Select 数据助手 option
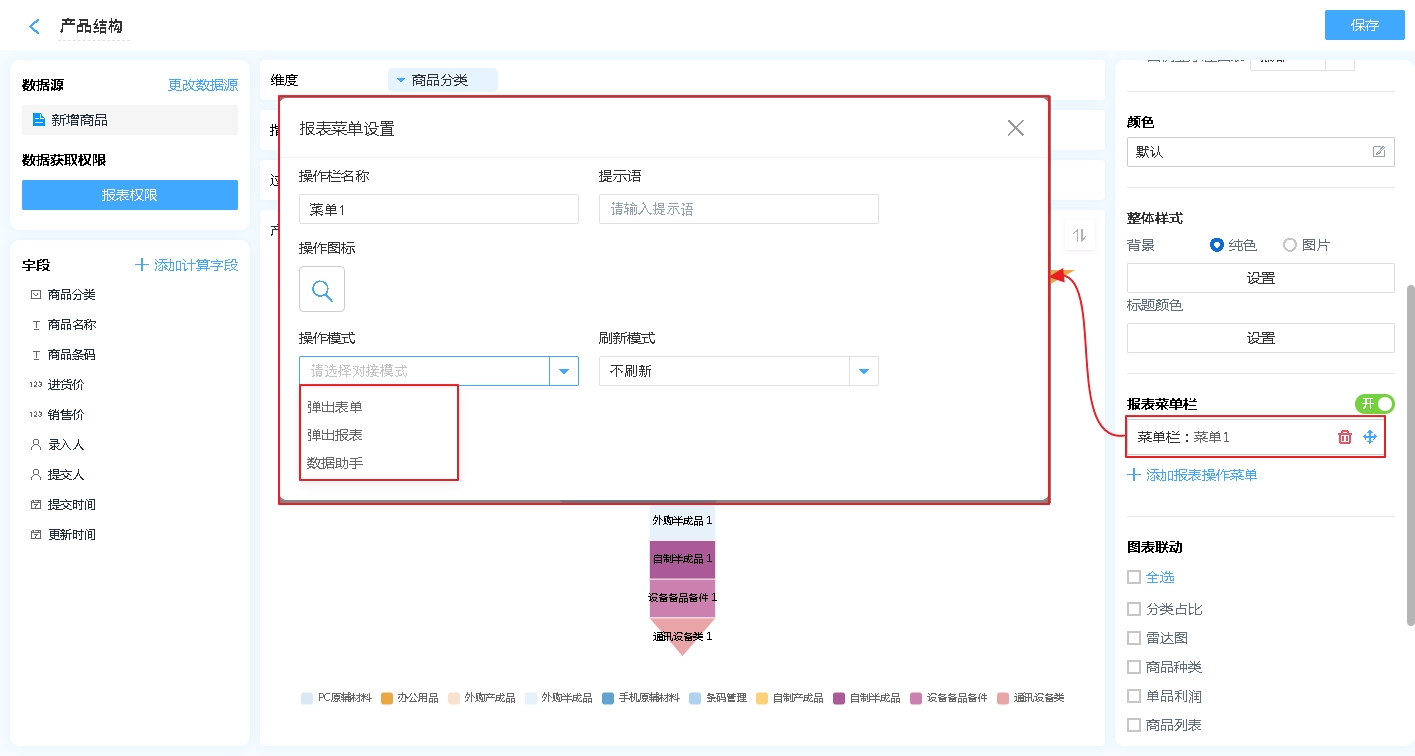Image resolution: width=1415 pixels, height=756 pixels. pos(335,463)
